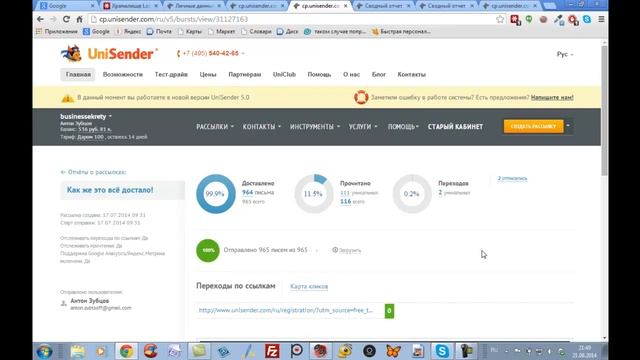Open the Яндекс bookmark
This screenshot has width=640, height=360.
[129, 31]
